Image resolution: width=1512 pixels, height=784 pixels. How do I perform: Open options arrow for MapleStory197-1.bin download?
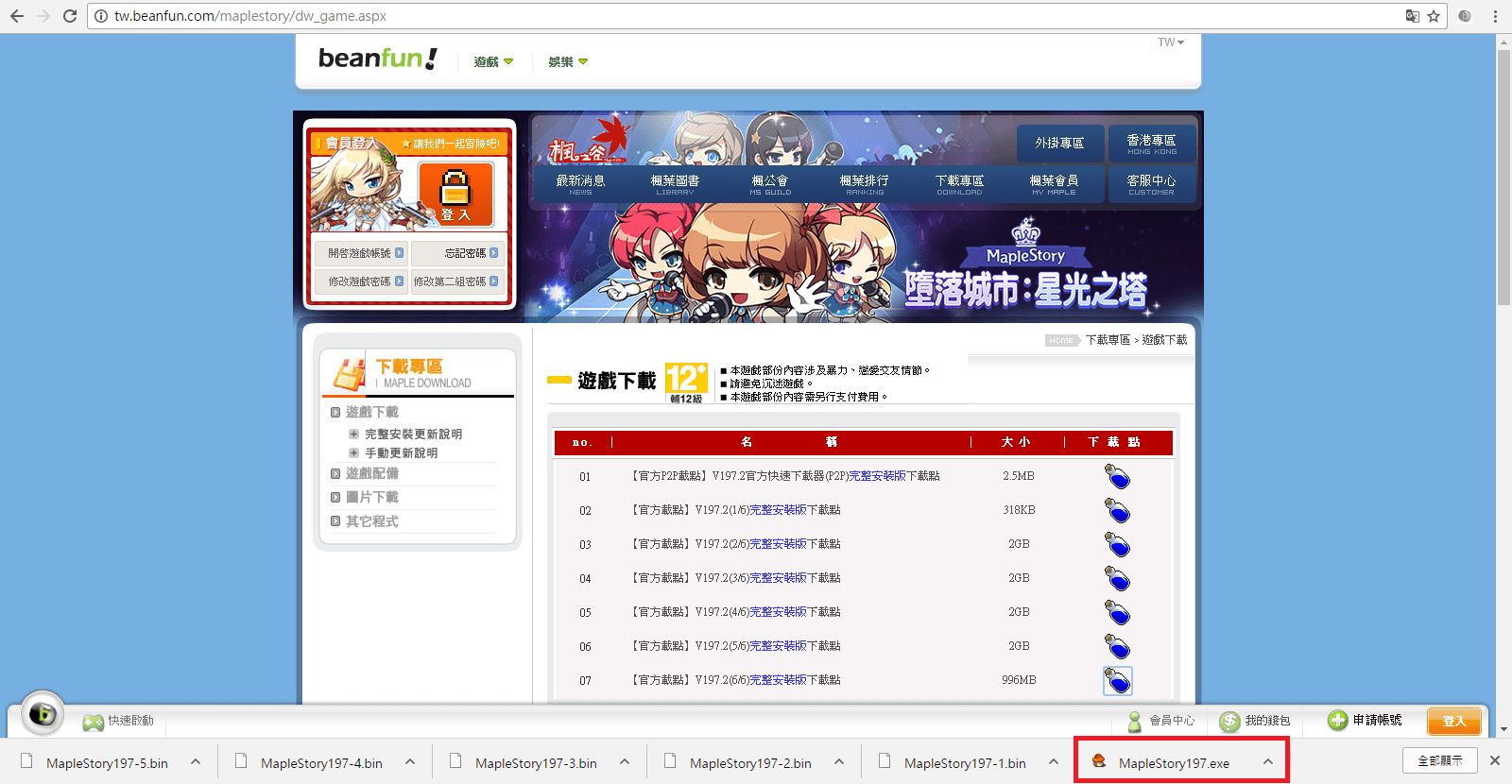pyautogui.click(x=1054, y=762)
